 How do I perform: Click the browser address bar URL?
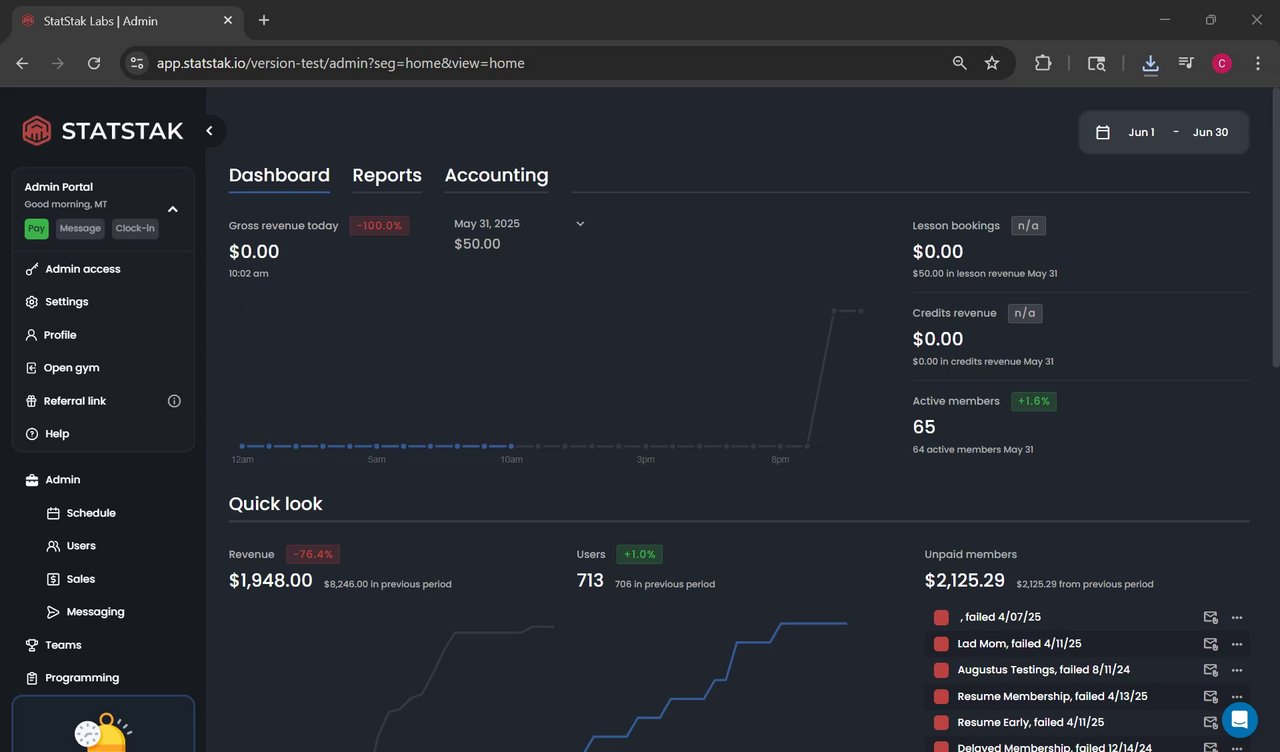[341, 63]
